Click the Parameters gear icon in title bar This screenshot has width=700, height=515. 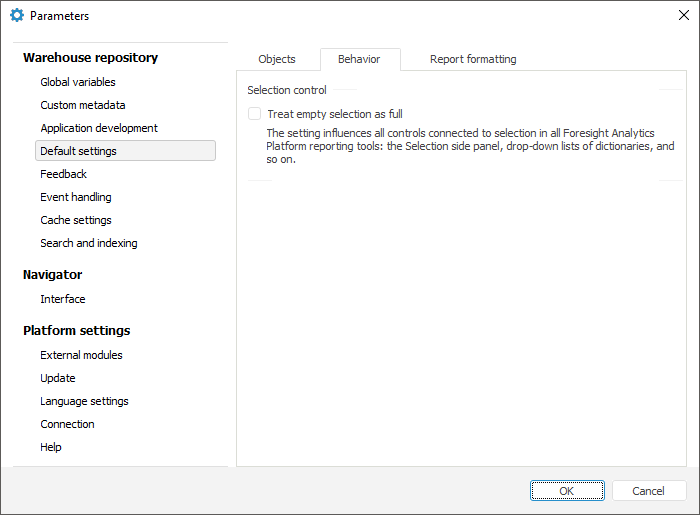(x=16, y=16)
